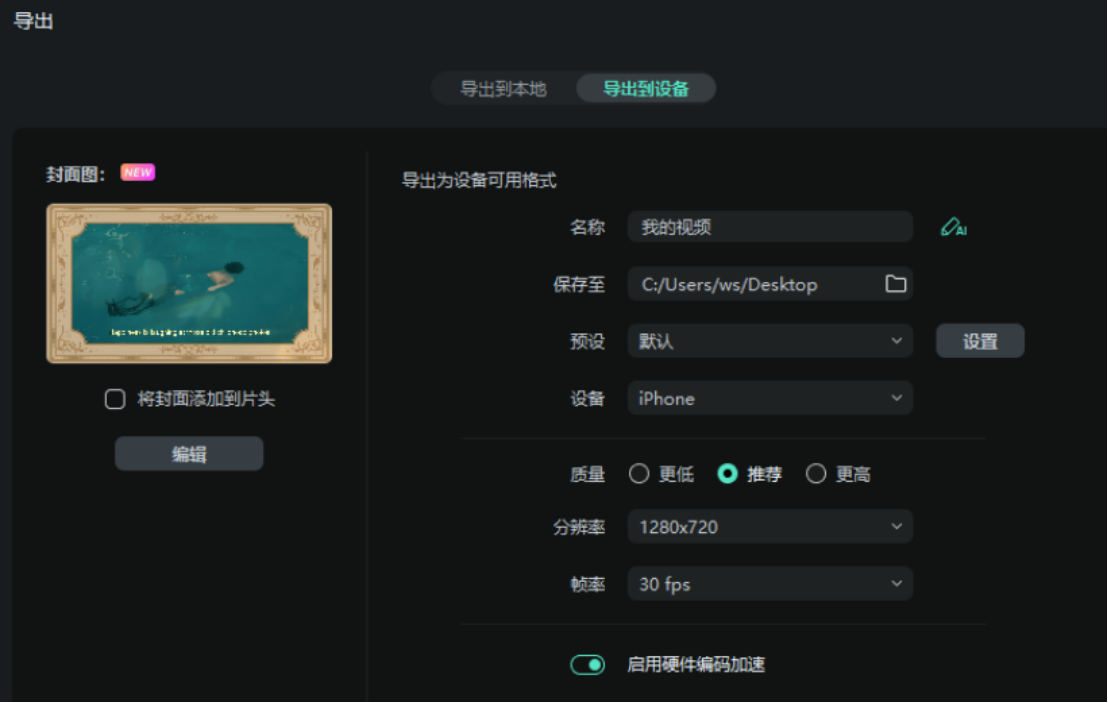Disable the 启用硬件编码加速 switch
The height and width of the screenshot is (703, 1108).
[587, 664]
